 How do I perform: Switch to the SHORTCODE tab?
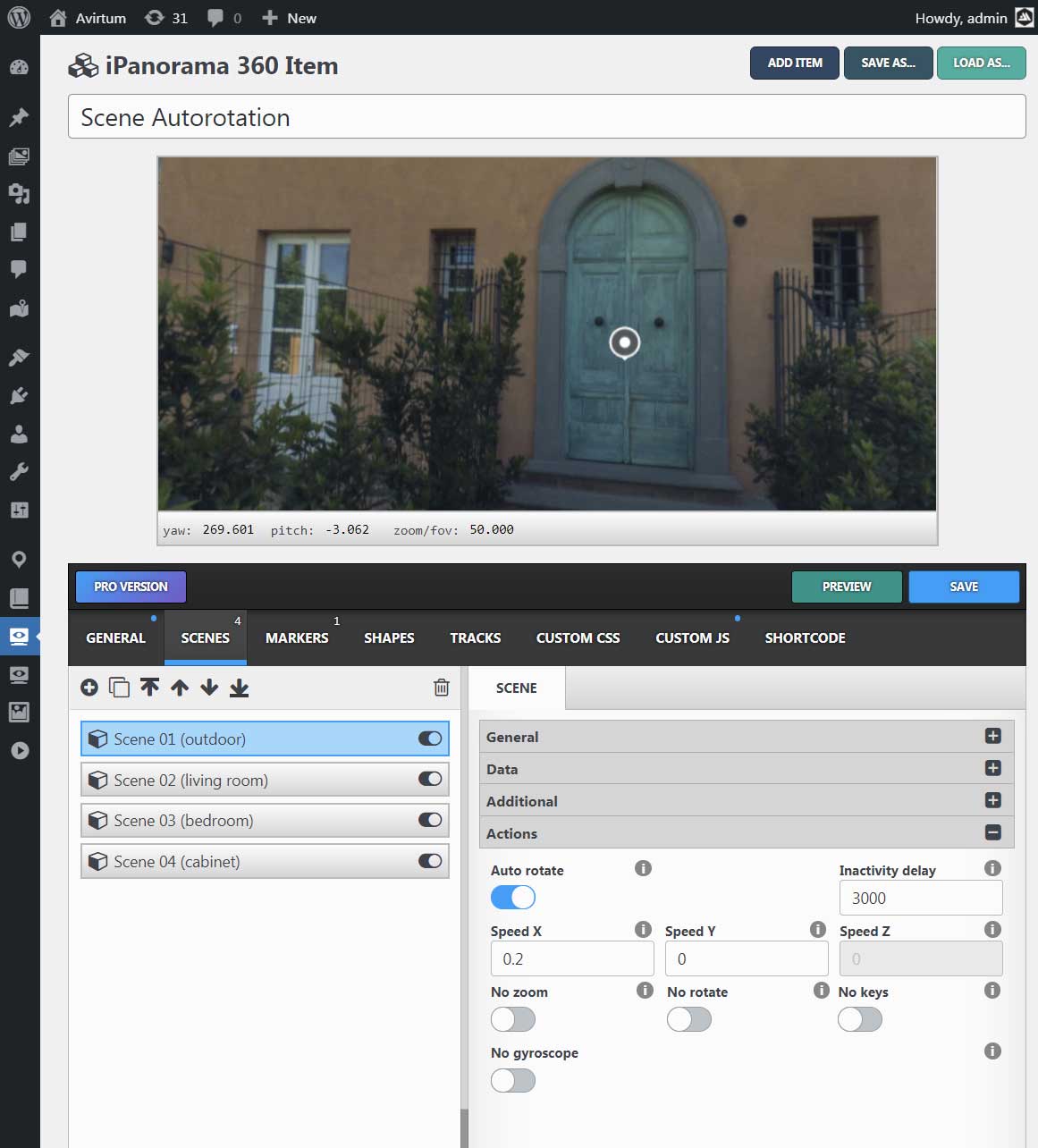[x=805, y=637]
